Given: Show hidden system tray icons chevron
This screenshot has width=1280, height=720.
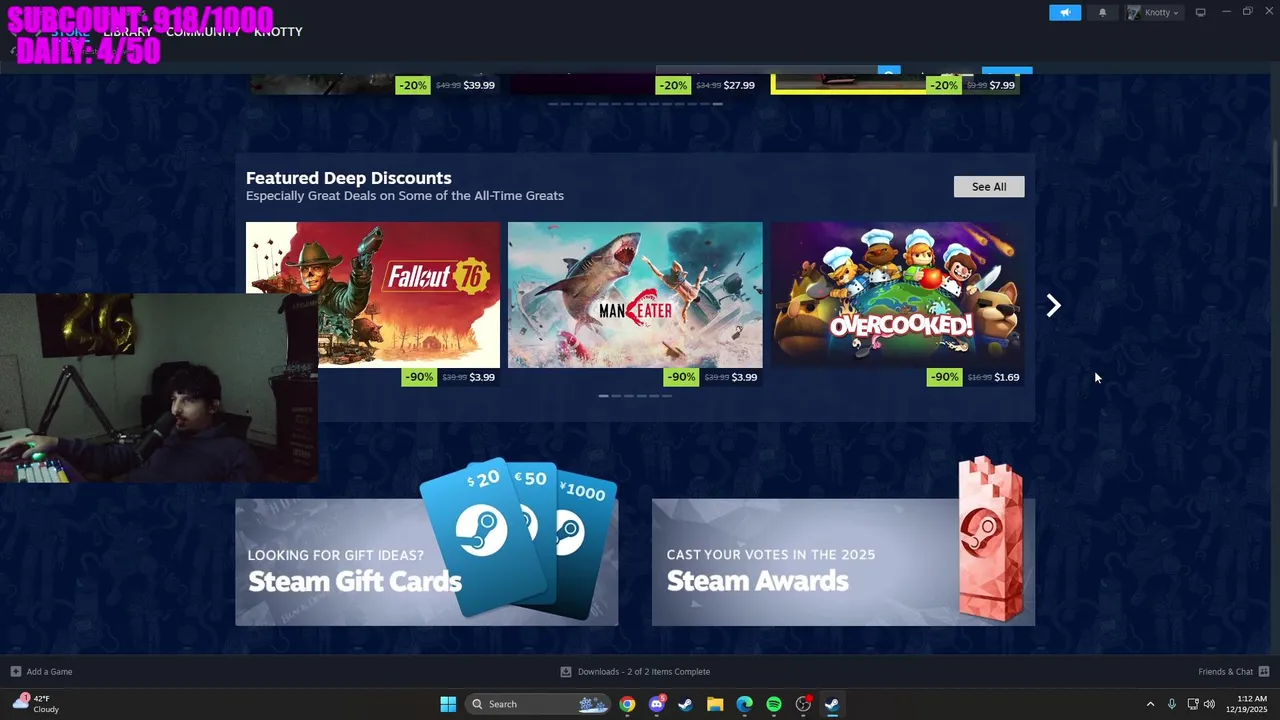Looking at the screenshot, I should [1150, 704].
